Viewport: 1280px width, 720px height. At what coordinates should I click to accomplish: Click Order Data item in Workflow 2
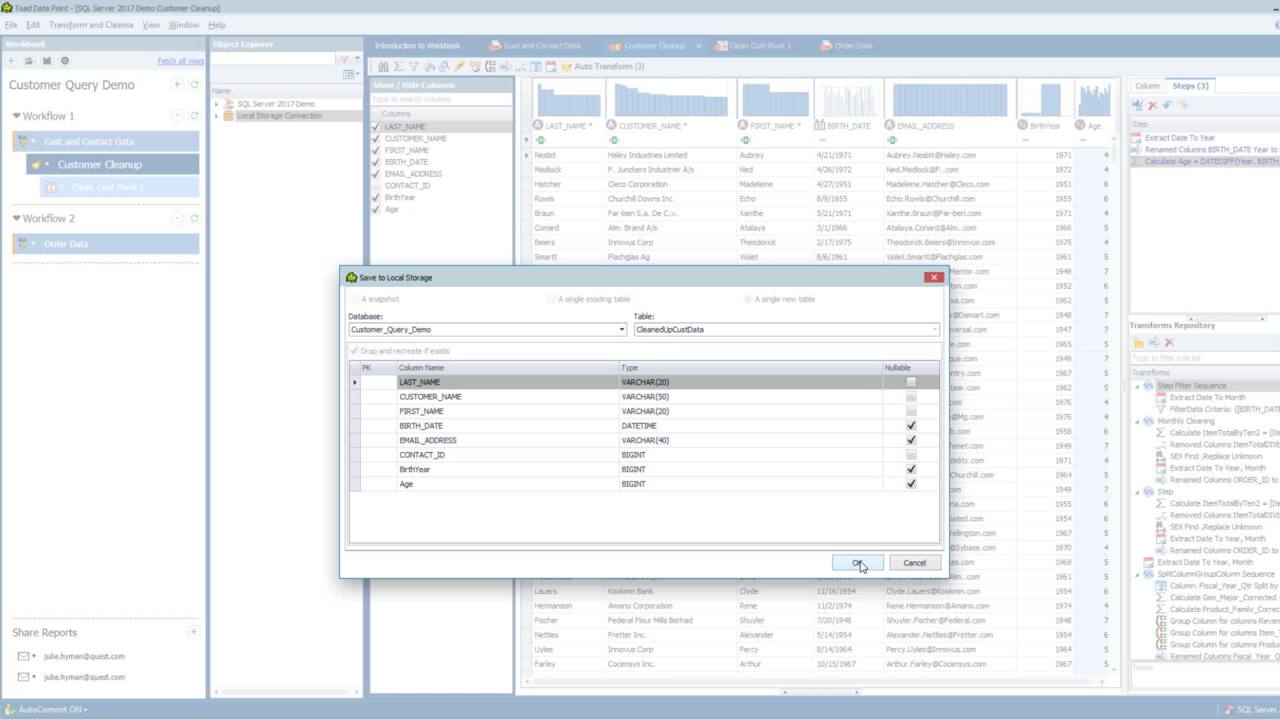tap(105, 244)
